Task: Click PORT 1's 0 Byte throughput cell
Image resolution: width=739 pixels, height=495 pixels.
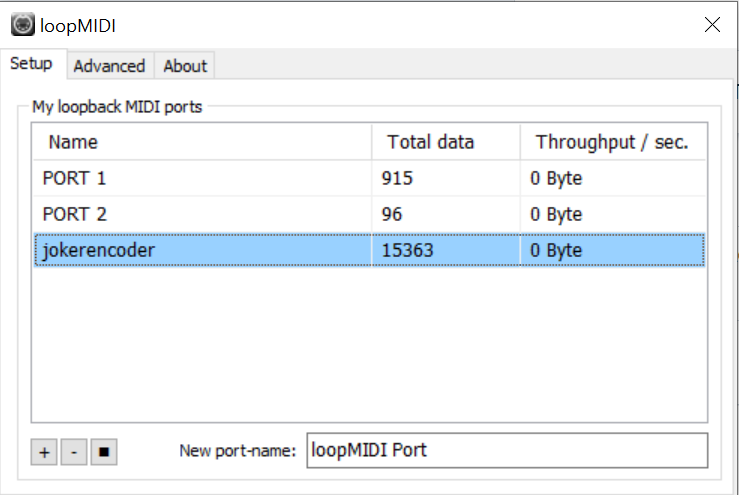Action: 613,178
